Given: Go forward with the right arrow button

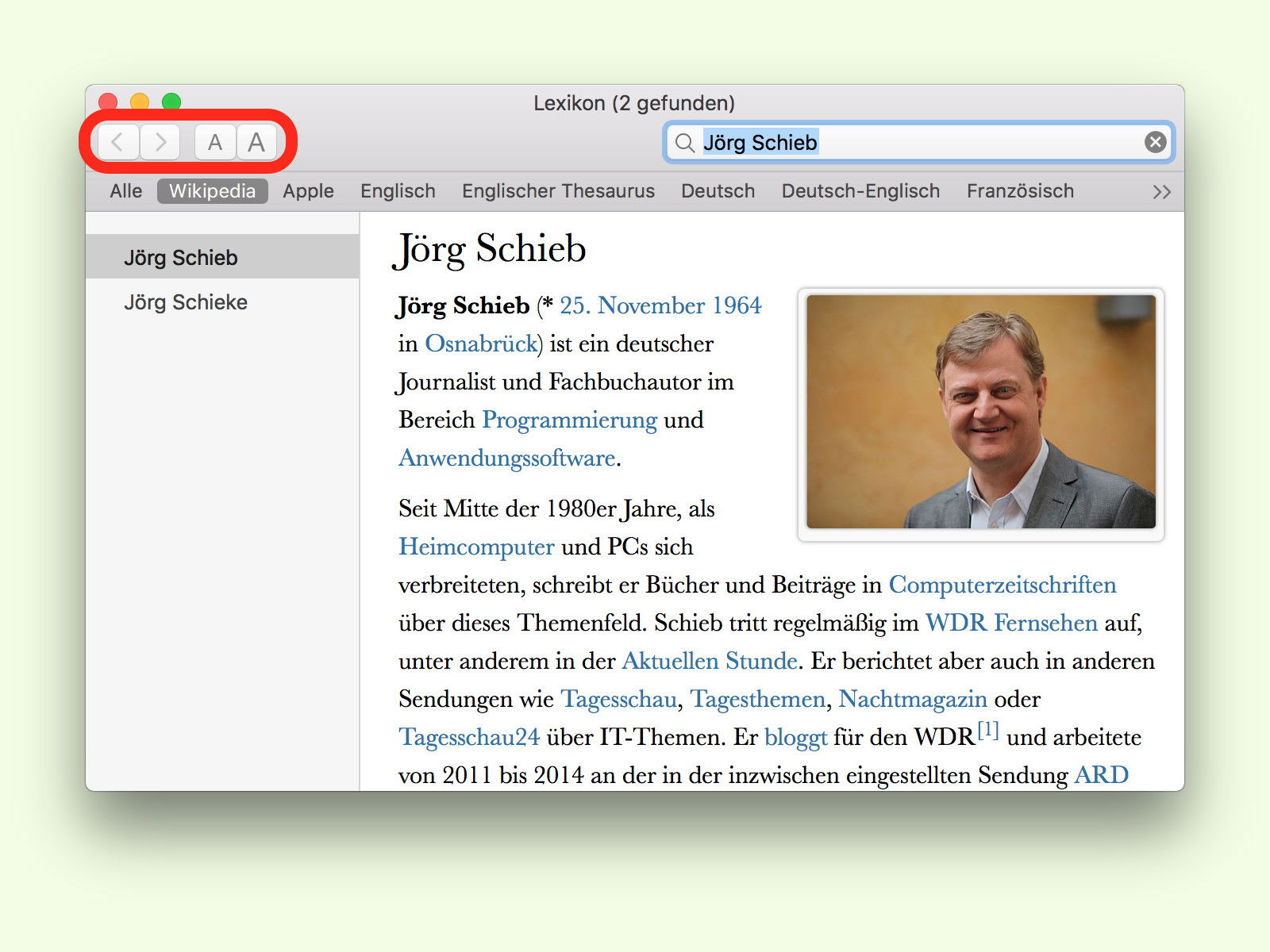Looking at the screenshot, I should click(x=160, y=142).
